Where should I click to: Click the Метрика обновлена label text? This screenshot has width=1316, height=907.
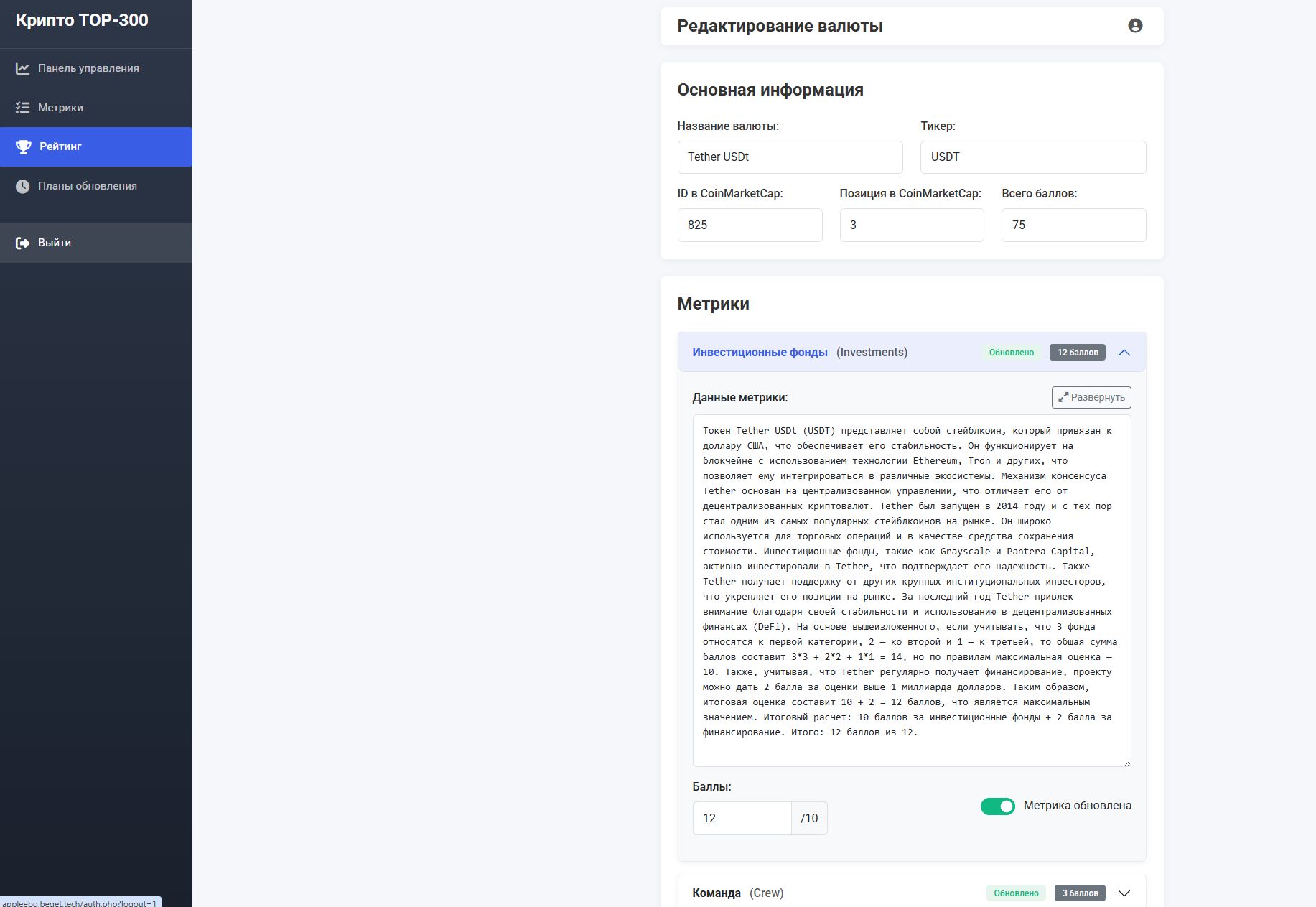(x=1077, y=806)
